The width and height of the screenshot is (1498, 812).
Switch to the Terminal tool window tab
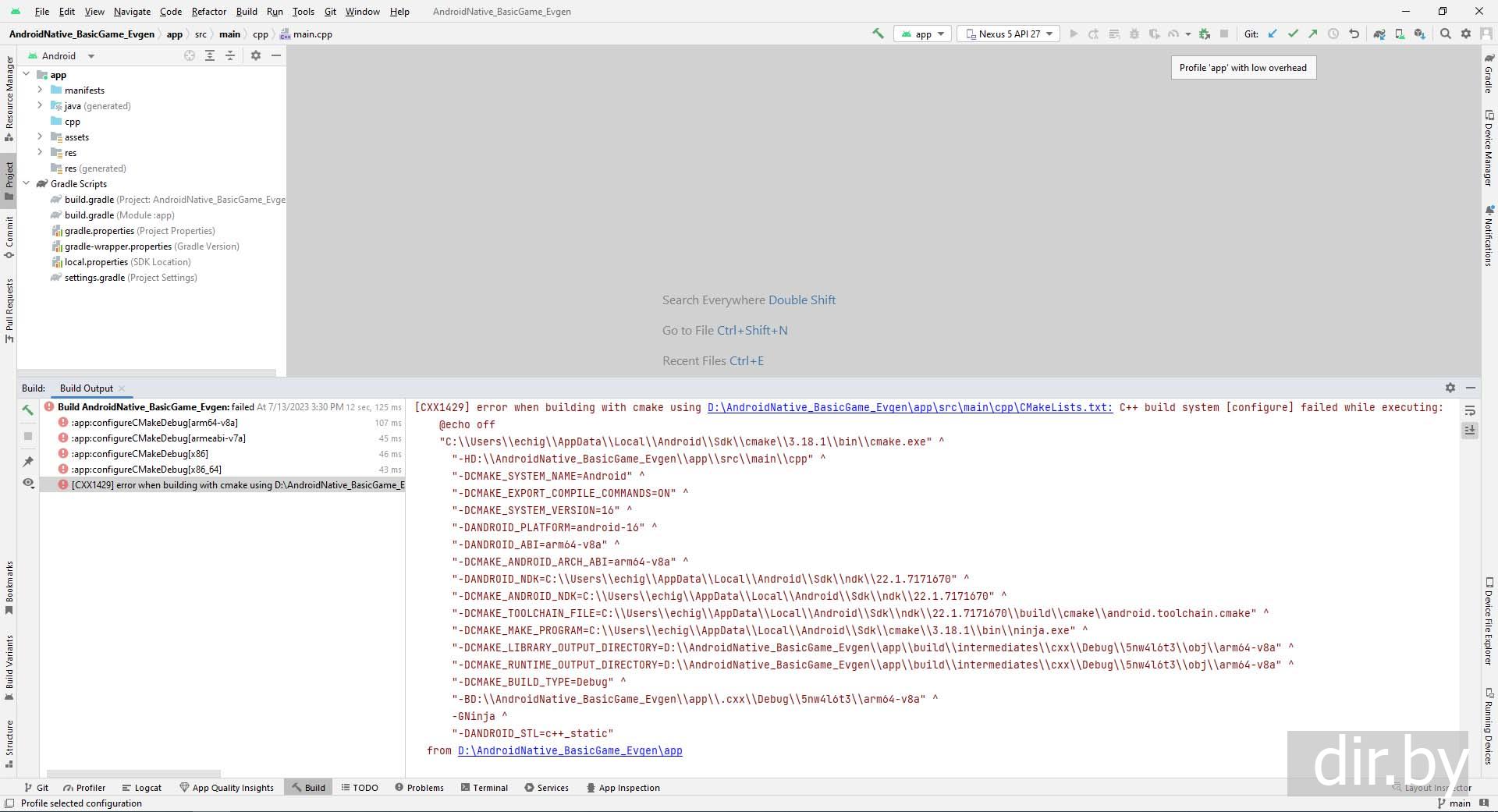(x=484, y=788)
